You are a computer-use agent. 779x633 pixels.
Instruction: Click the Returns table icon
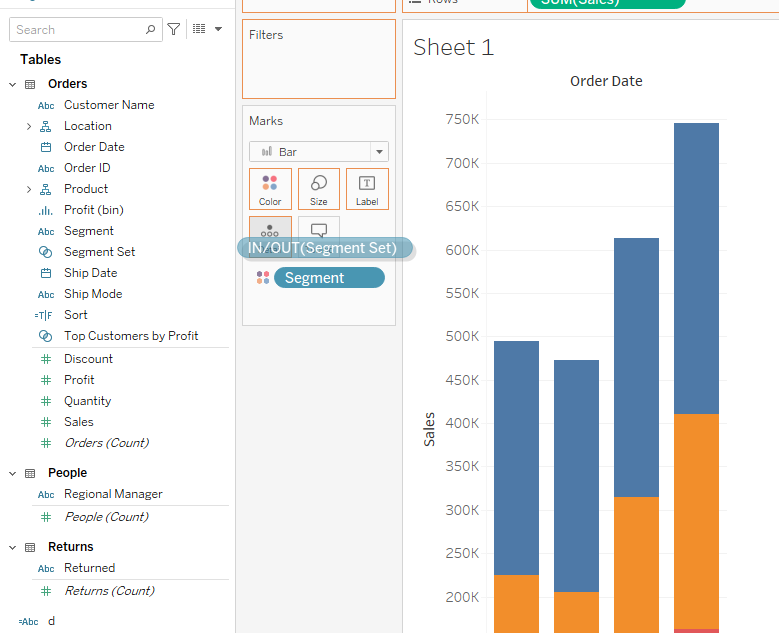coord(30,548)
